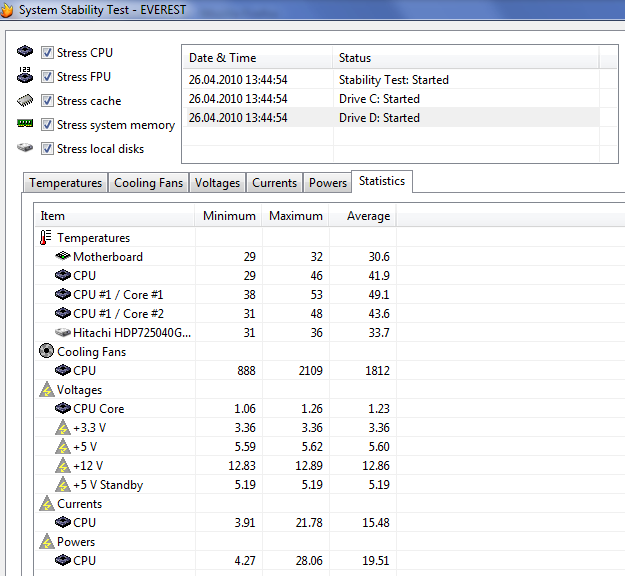The height and width of the screenshot is (576, 625).
Task: Click the chip icon of CPU power row
Action: point(63,560)
